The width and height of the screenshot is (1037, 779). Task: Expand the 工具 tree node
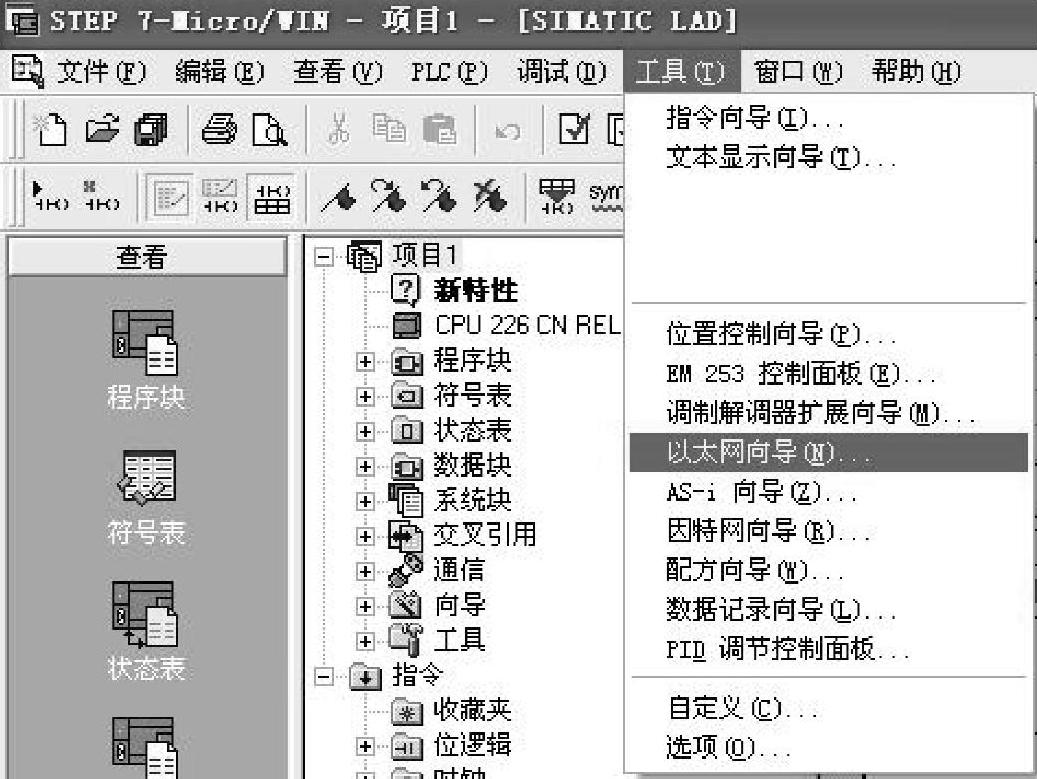click(x=365, y=641)
